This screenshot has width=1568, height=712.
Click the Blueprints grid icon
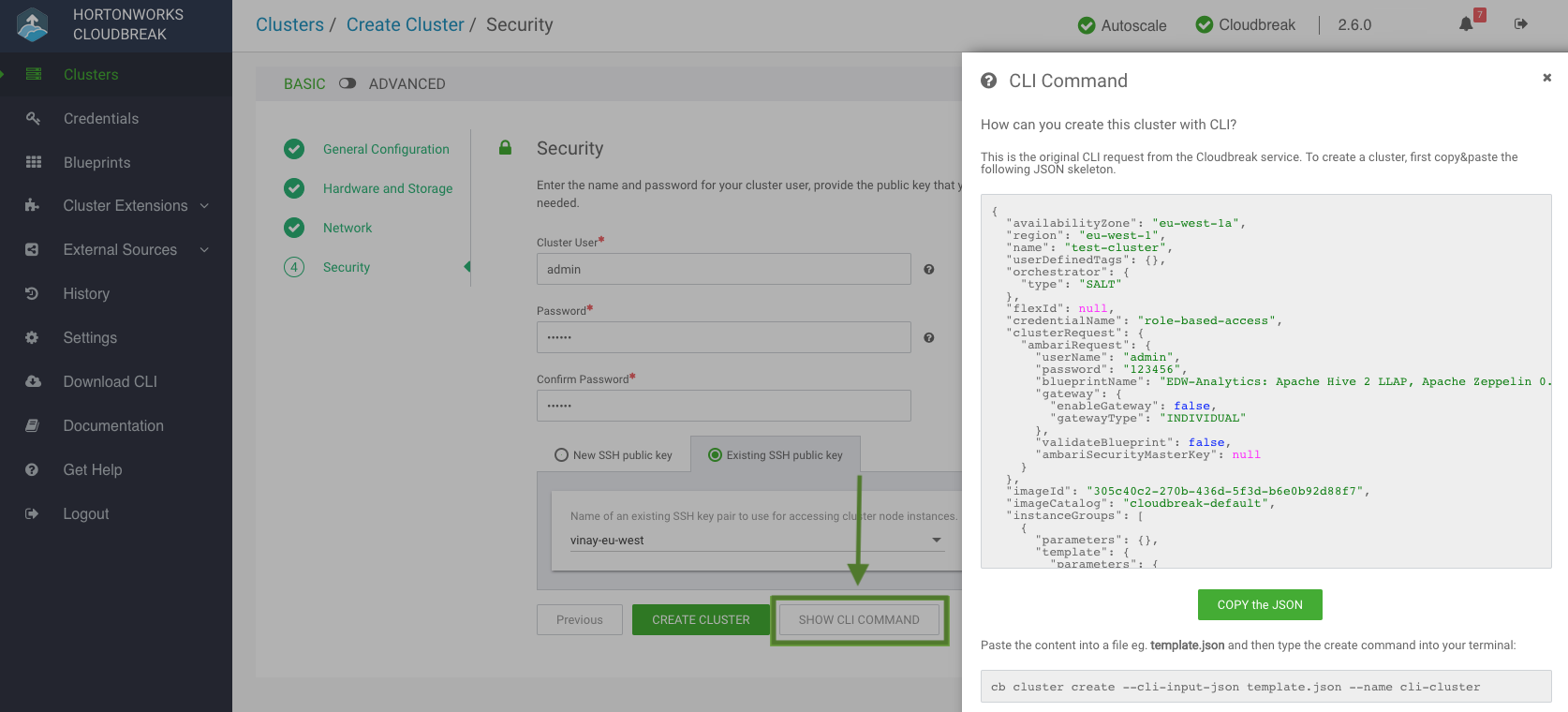pos(33,162)
